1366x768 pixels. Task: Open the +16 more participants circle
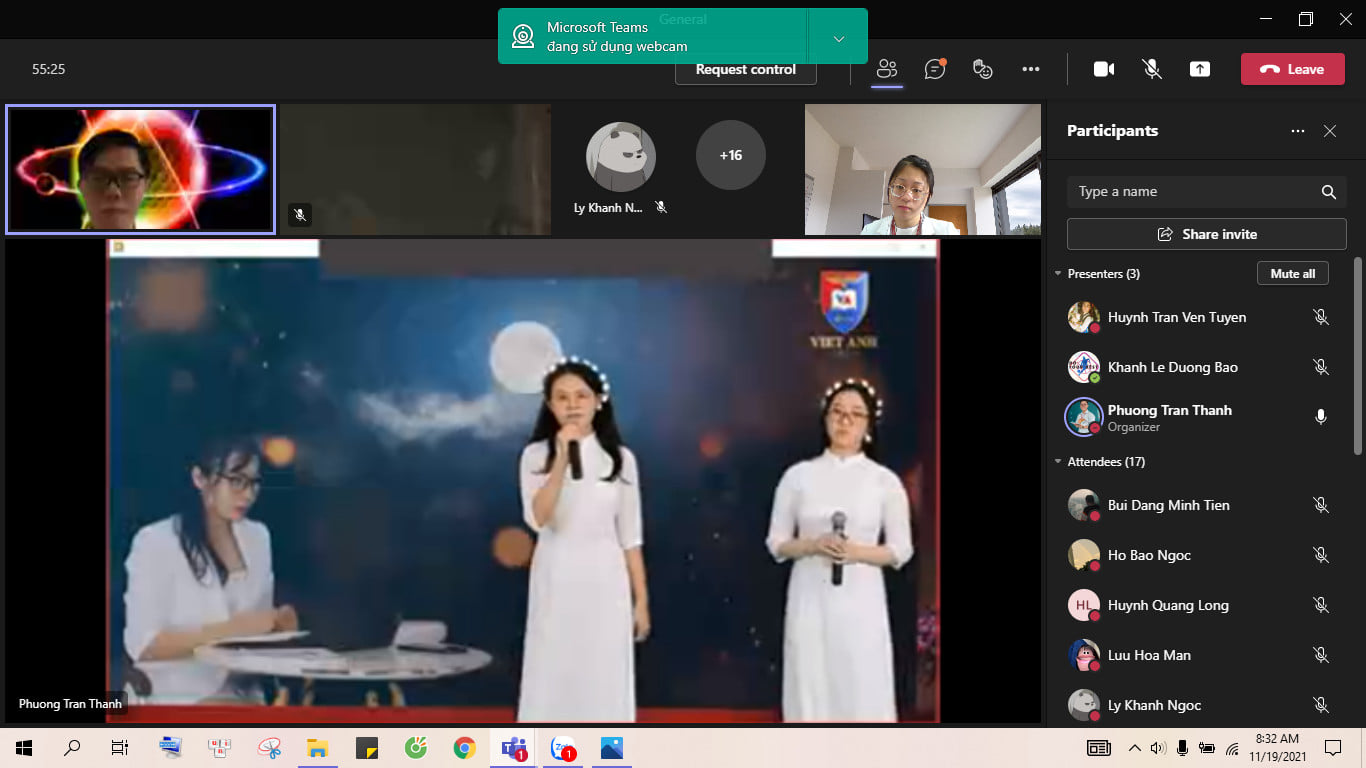[x=731, y=155]
